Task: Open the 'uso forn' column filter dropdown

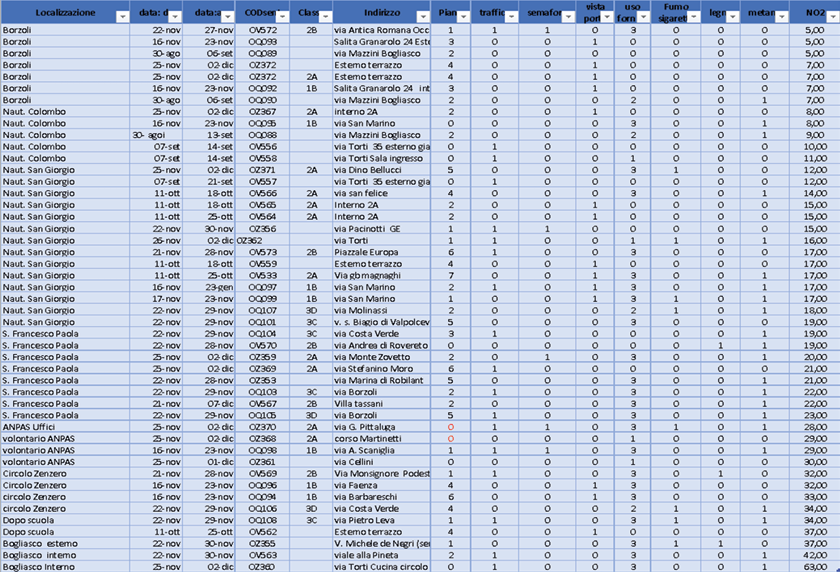Action: 643,17
